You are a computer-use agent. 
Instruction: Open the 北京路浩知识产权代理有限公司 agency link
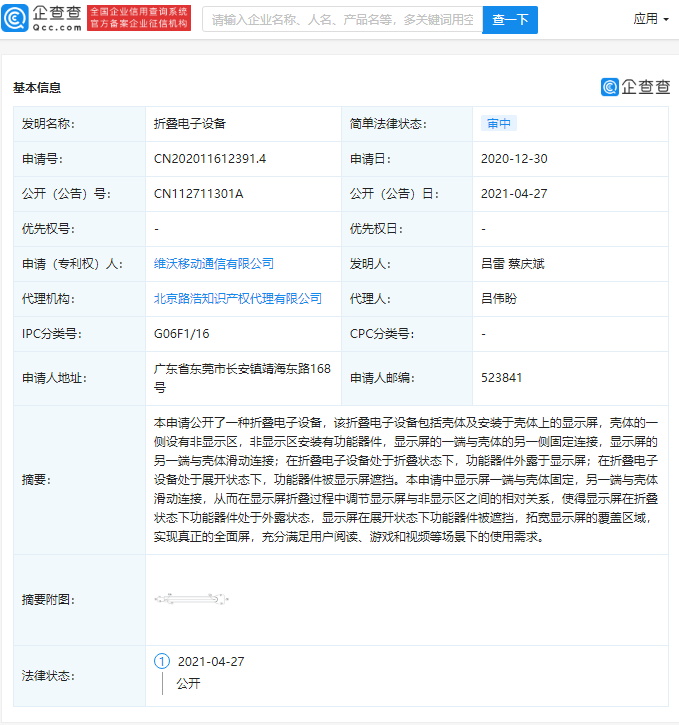238,299
